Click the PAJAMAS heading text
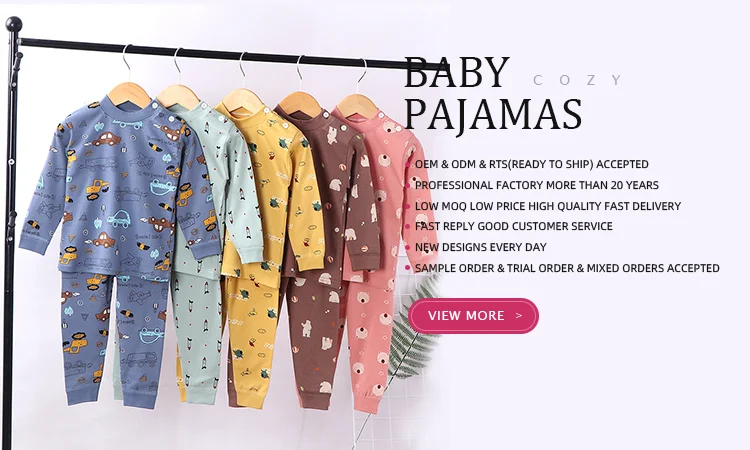The image size is (750, 450). pos(493,114)
